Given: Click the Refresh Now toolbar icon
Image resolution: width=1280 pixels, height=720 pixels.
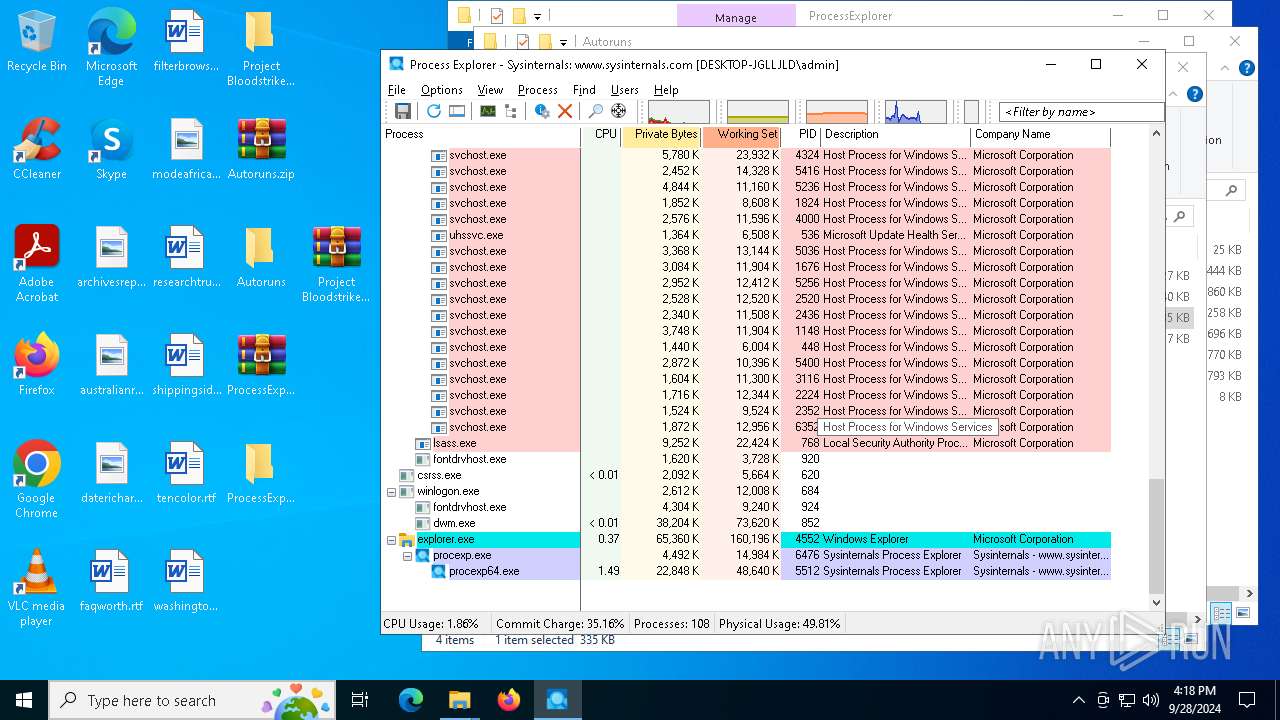Looking at the screenshot, I should coord(433,111).
